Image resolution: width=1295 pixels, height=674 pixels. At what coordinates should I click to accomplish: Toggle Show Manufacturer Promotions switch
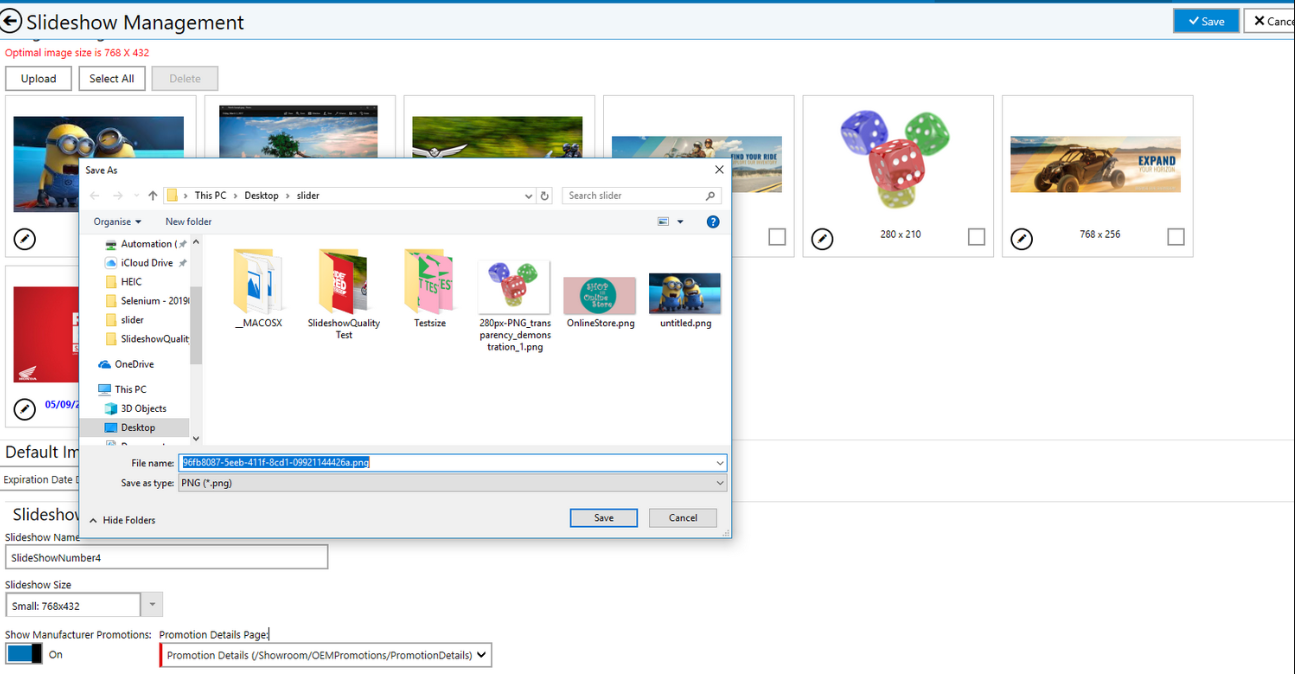pyautogui.click(x=24, y=654)
